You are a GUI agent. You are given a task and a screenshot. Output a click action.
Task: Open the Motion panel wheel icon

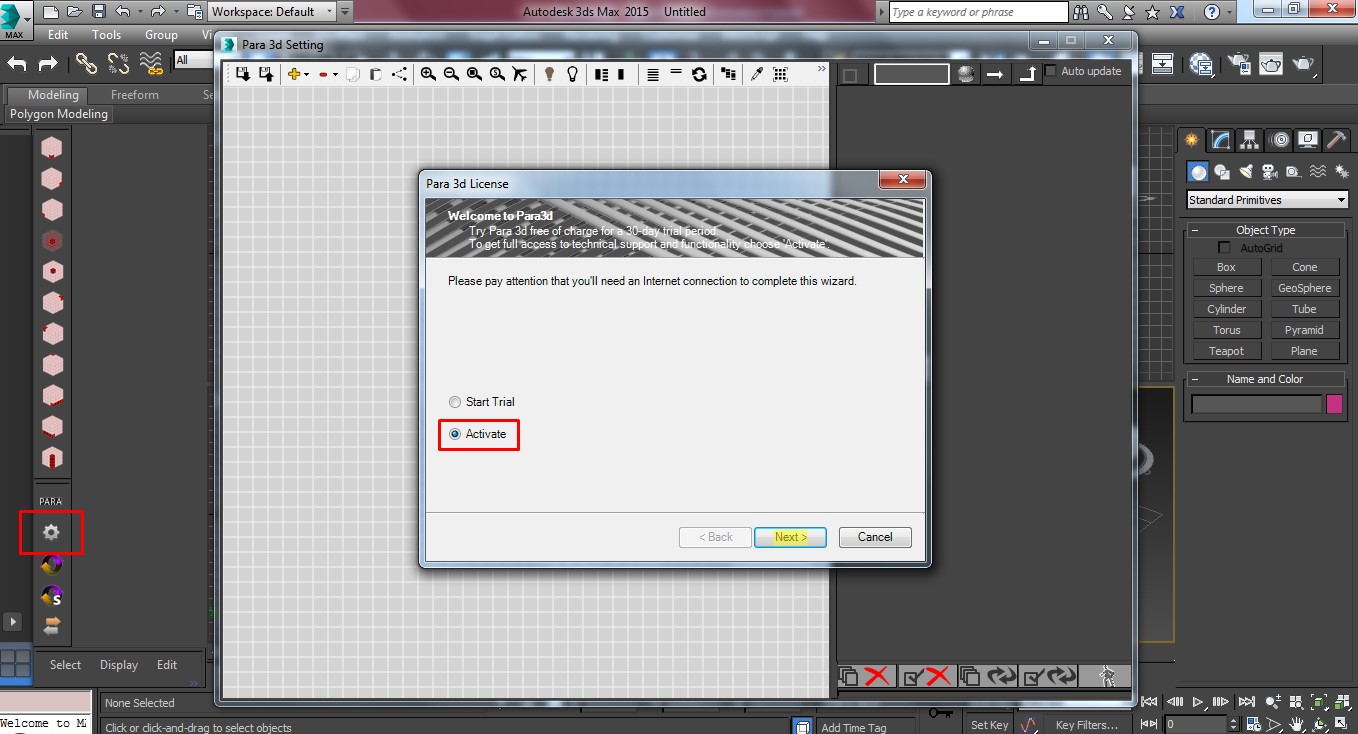point(1278,140)
